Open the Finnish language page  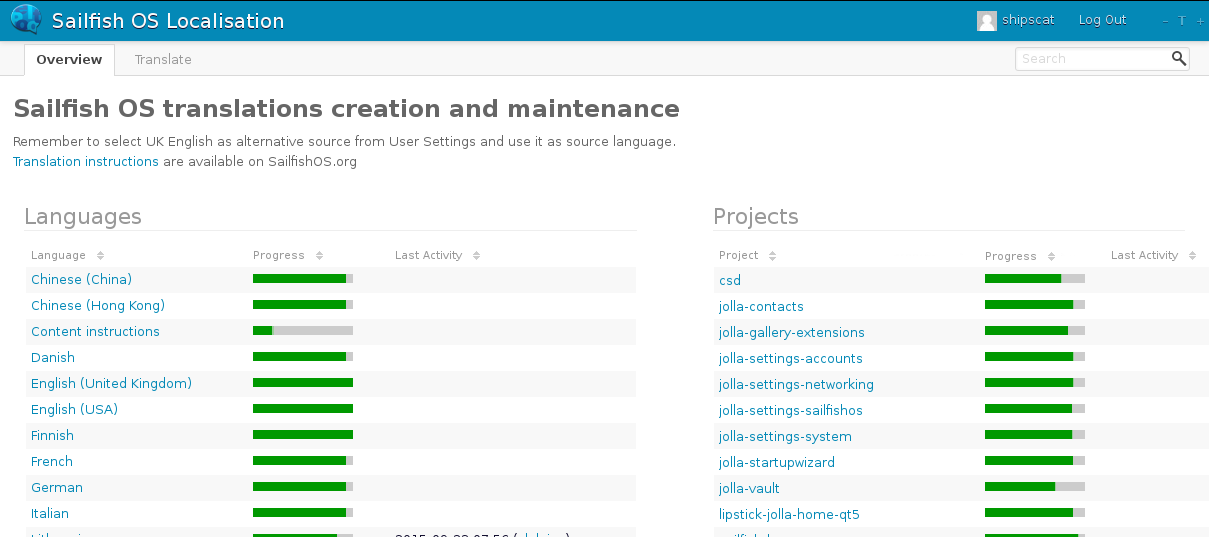(x=52, y=435)
